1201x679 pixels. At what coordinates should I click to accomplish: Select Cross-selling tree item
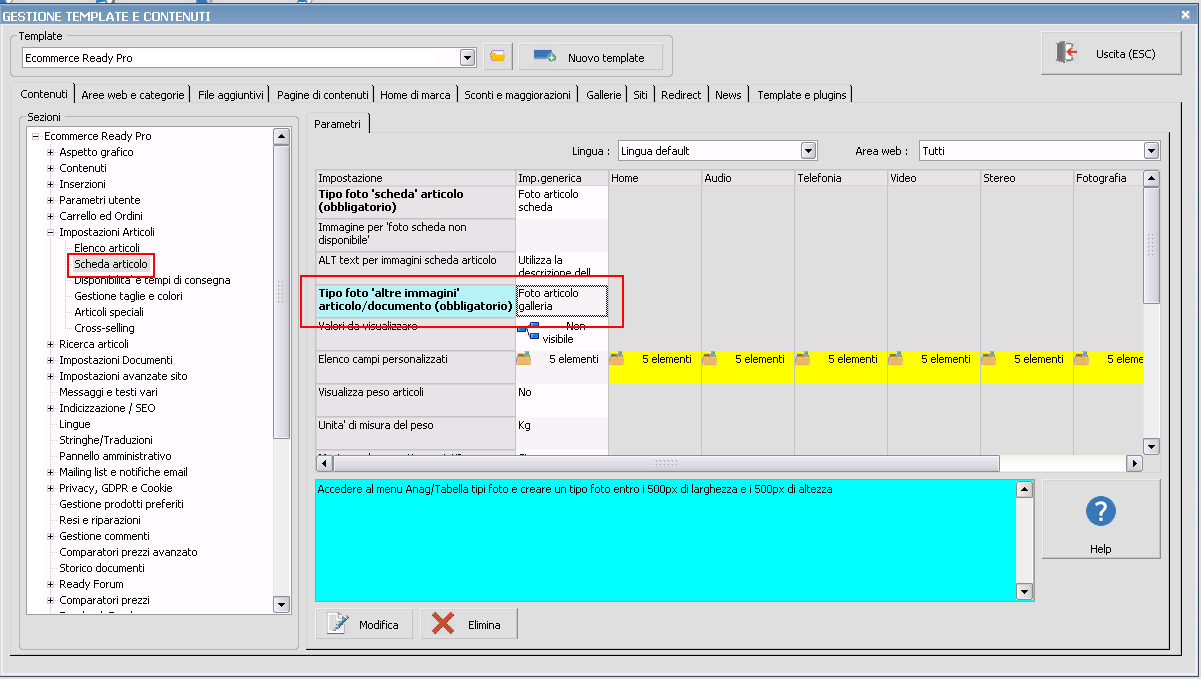(104, 328)
